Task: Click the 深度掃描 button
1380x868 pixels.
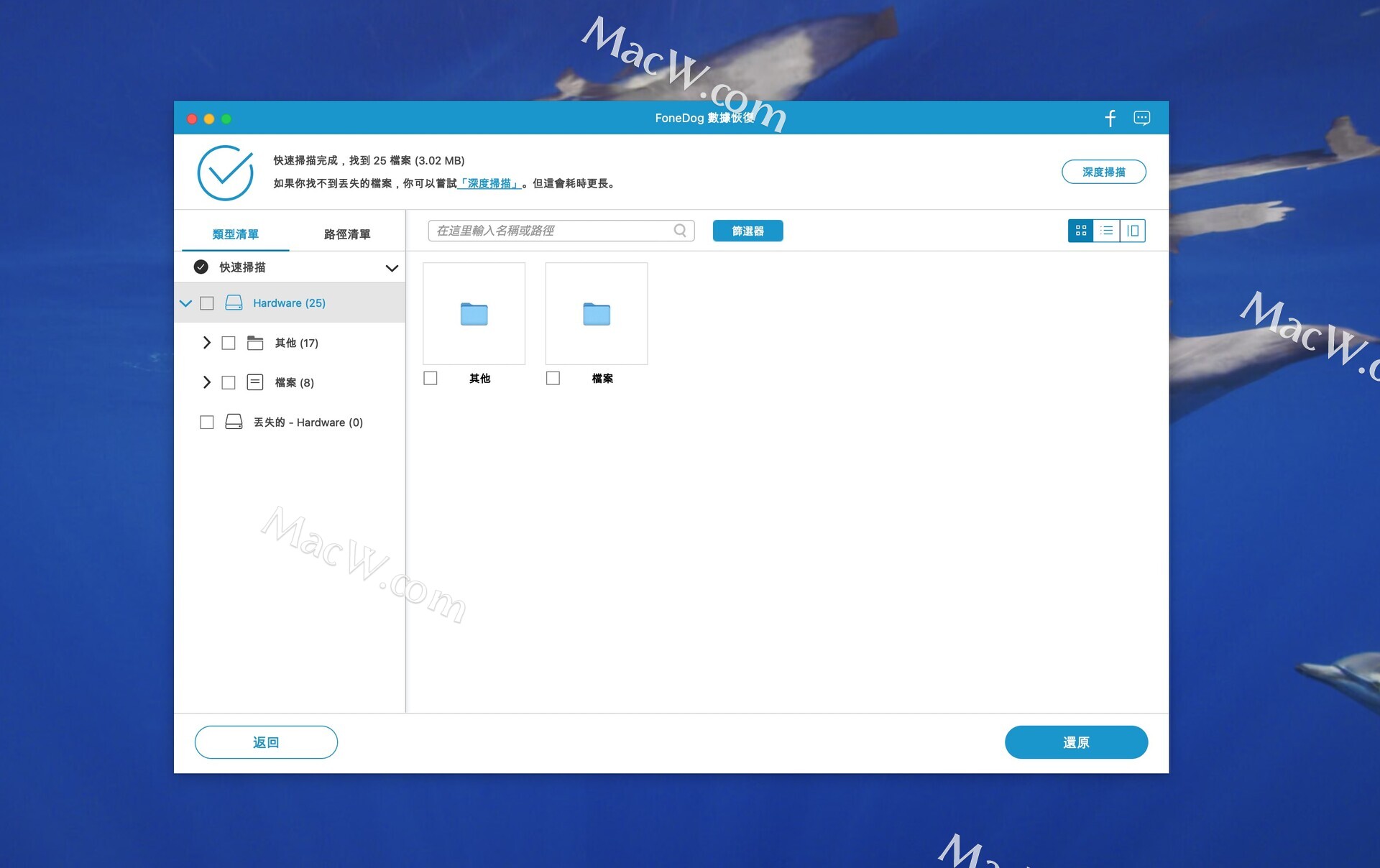Action: pos(1103,172)
